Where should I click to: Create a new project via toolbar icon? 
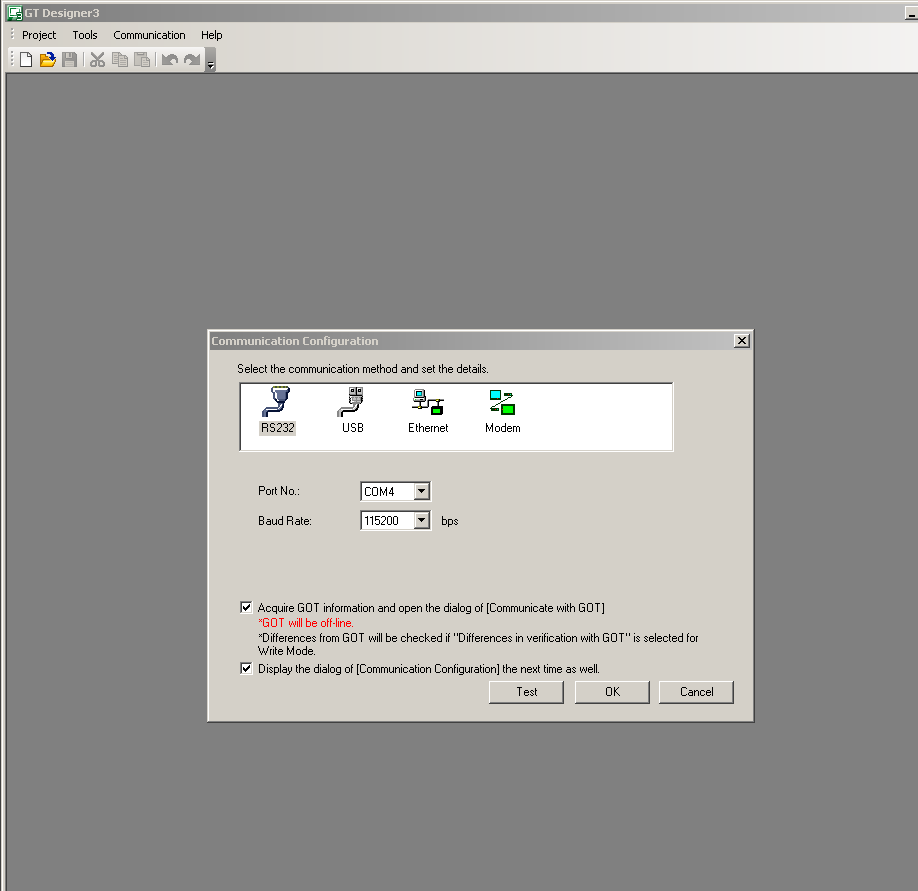click(24, 59)
